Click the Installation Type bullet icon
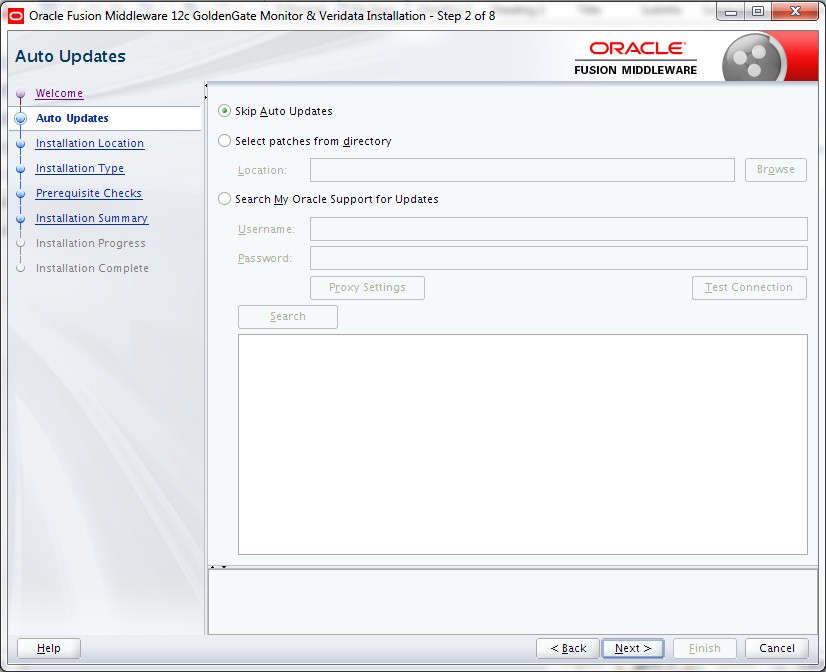Viewport: 826px width, 672px height. tap(21, 169)
